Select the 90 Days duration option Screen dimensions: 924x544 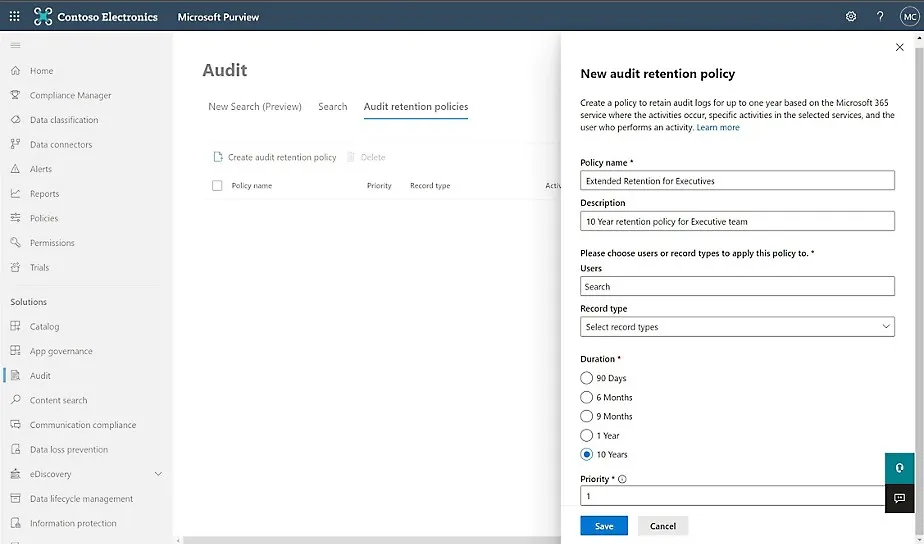pos(587,378)
